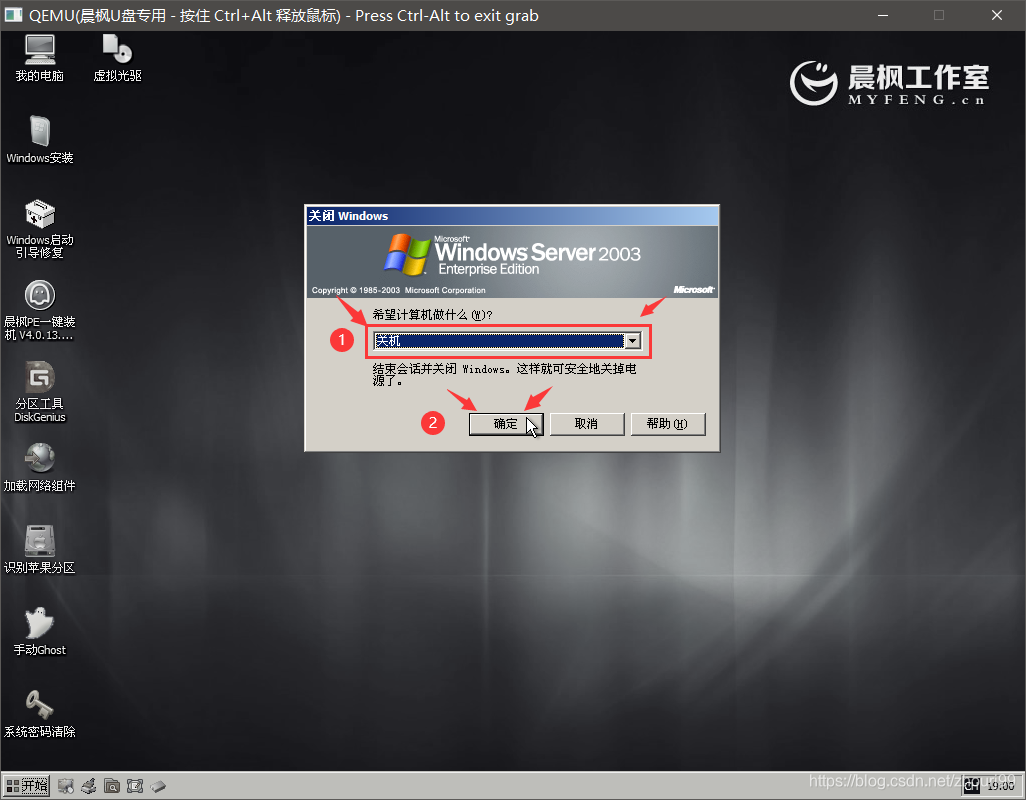Open the 虚拟光驱 desktop icon
The height and width of the screenshot is (800, 1026).
pyautogui.click(x=117, y=58)
